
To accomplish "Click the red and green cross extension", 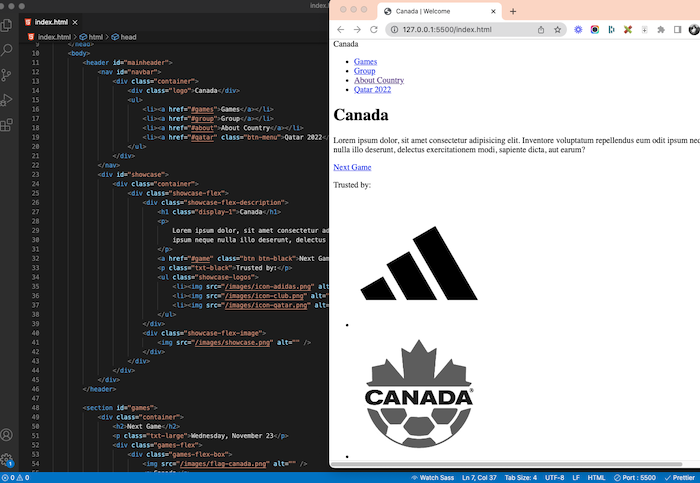I will (628, 29).
